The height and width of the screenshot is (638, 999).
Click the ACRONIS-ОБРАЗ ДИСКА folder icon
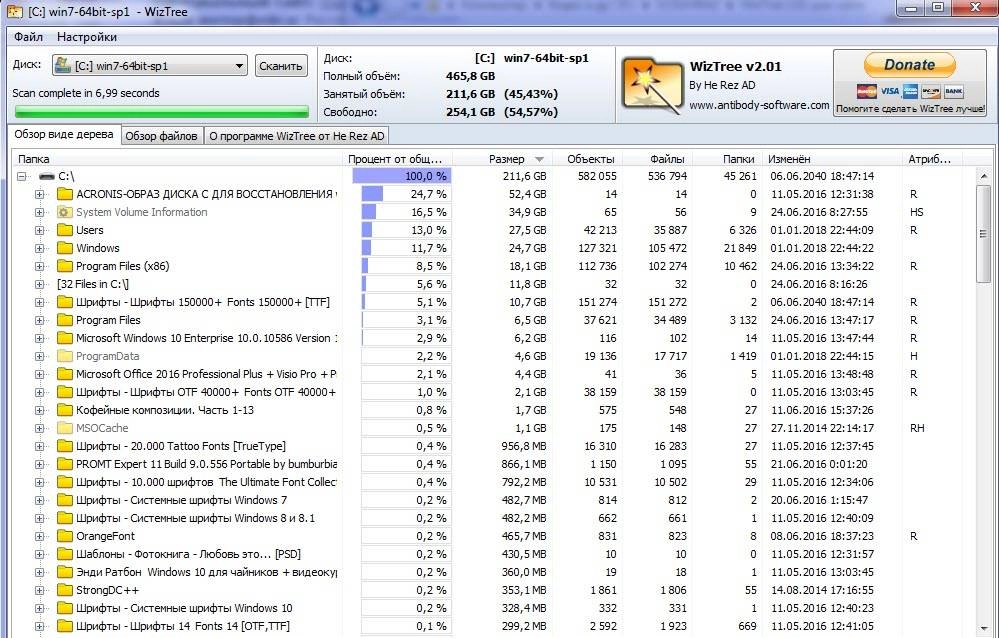click(64, 194)
